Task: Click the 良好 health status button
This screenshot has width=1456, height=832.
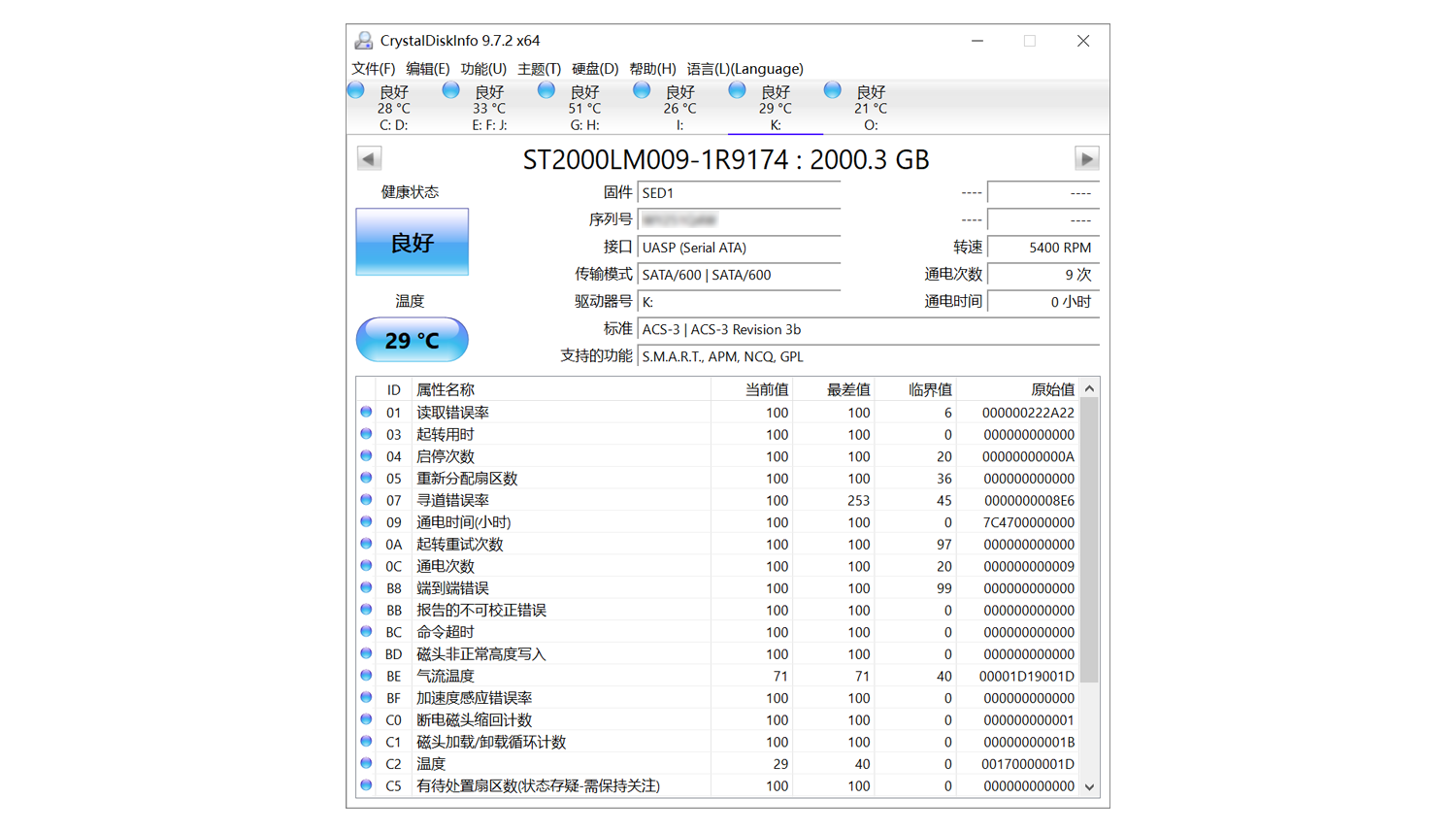Action: [x=413, y=242]
